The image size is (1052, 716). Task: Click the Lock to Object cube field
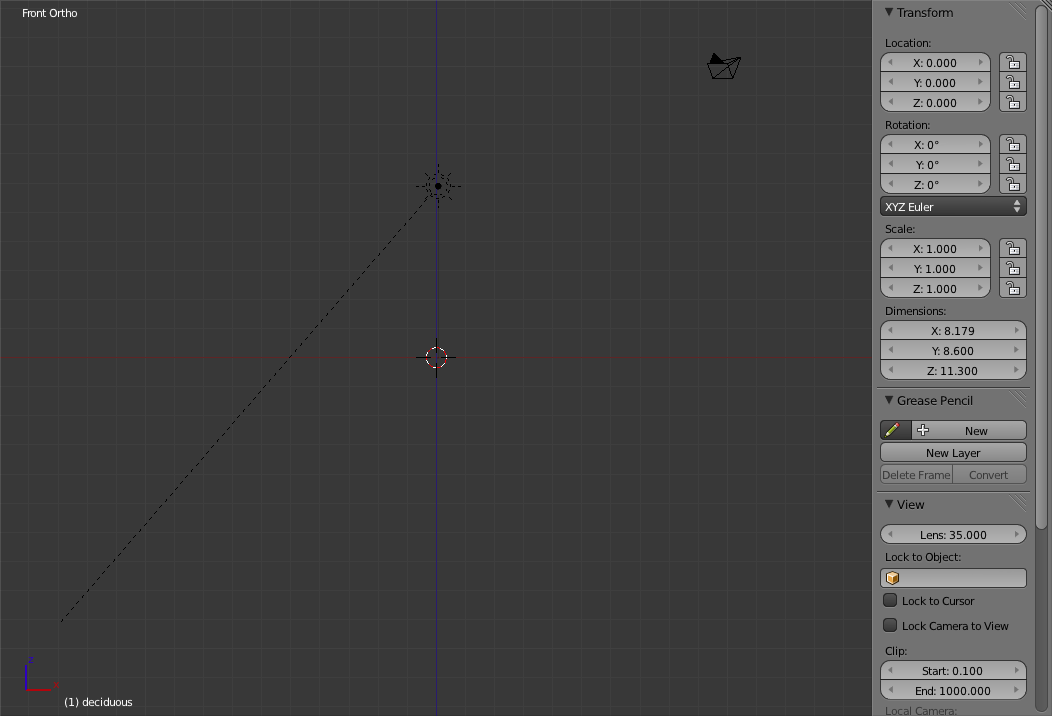(953, 578)
